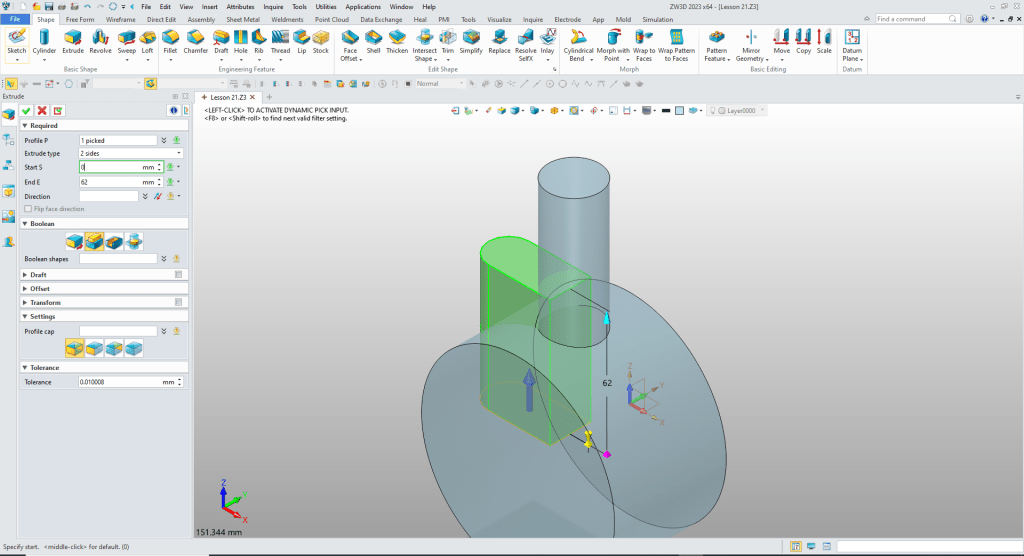Click the End E value field
The height and width of the screenshot is (556, 1024).
pyautogui.click(x=110, y=182)
